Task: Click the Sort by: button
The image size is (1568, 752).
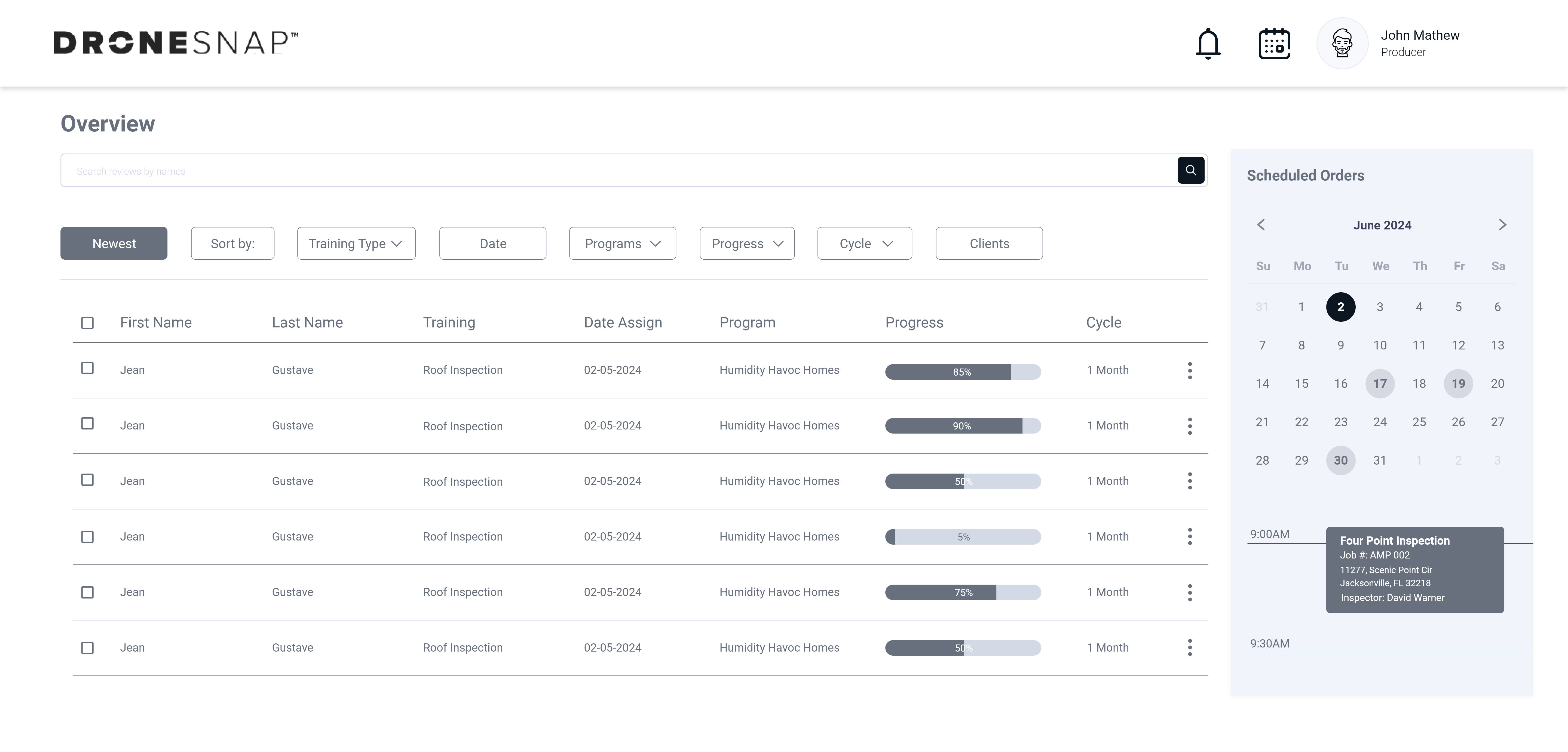Action: click(x=232, y=243)
